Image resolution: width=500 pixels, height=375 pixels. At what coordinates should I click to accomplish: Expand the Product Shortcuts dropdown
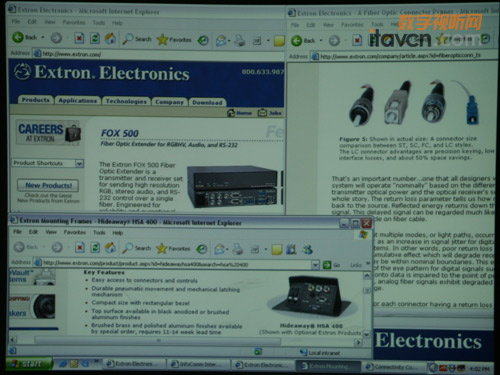79,163
